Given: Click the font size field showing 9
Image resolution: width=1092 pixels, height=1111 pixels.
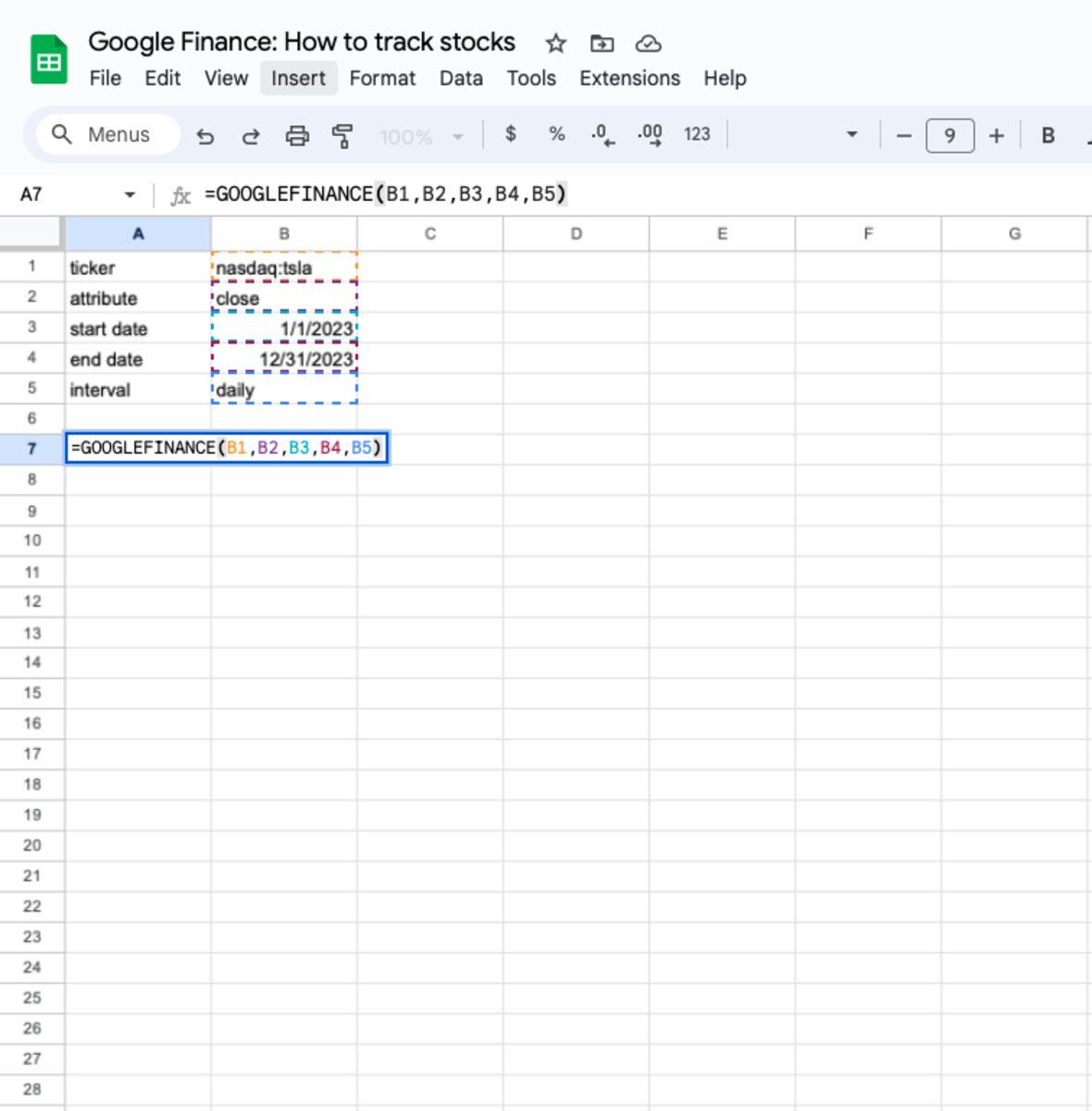Looking at the screenshot, I should coord(949,136).
